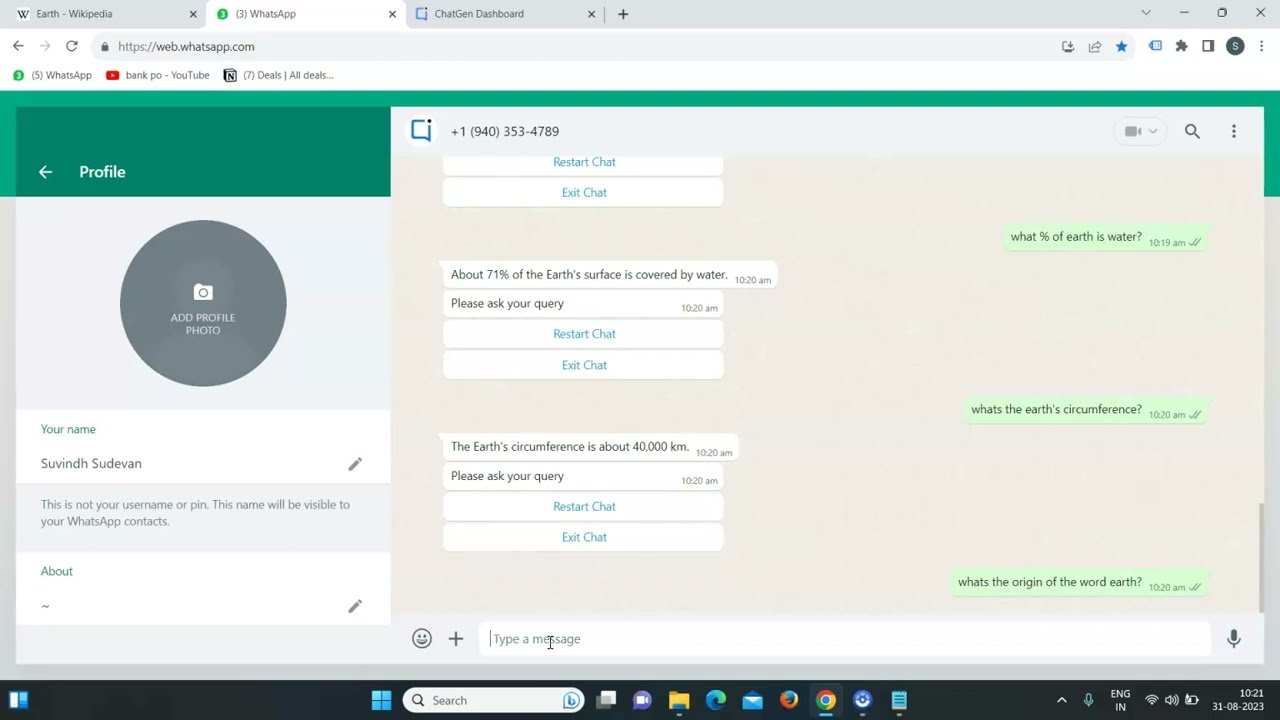
Task: Click message 'what % of earth is water?'
Action: (x=1105, y=238)
